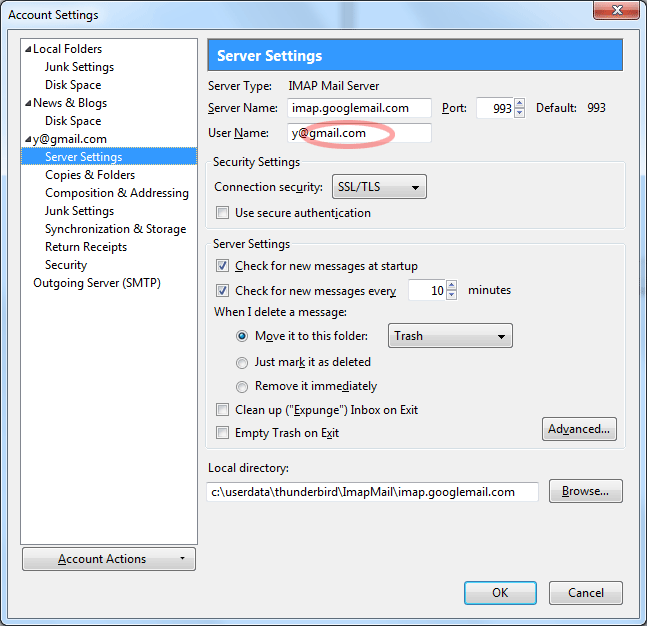Cancel the Account Settings dialog

(x=586, y=593)
